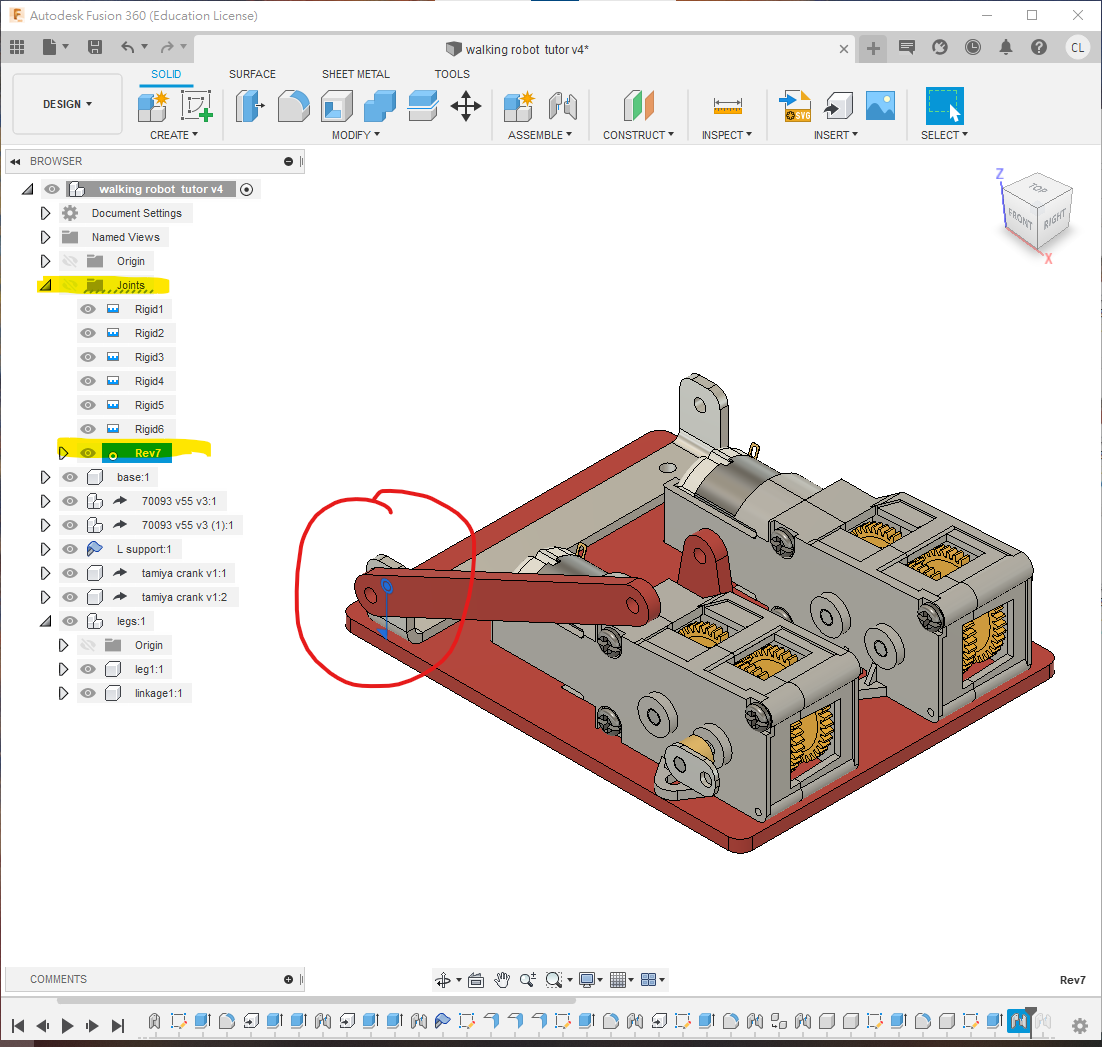
Task: Click the Measure ruler icon in Inspect
Action: (727, 105)
